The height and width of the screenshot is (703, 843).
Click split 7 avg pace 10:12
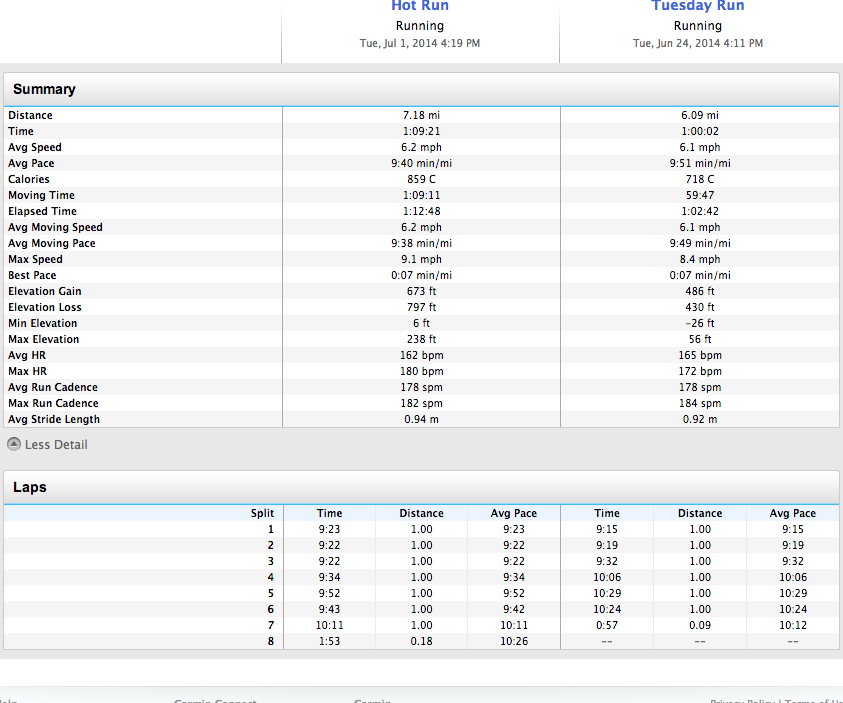point(792,626)
